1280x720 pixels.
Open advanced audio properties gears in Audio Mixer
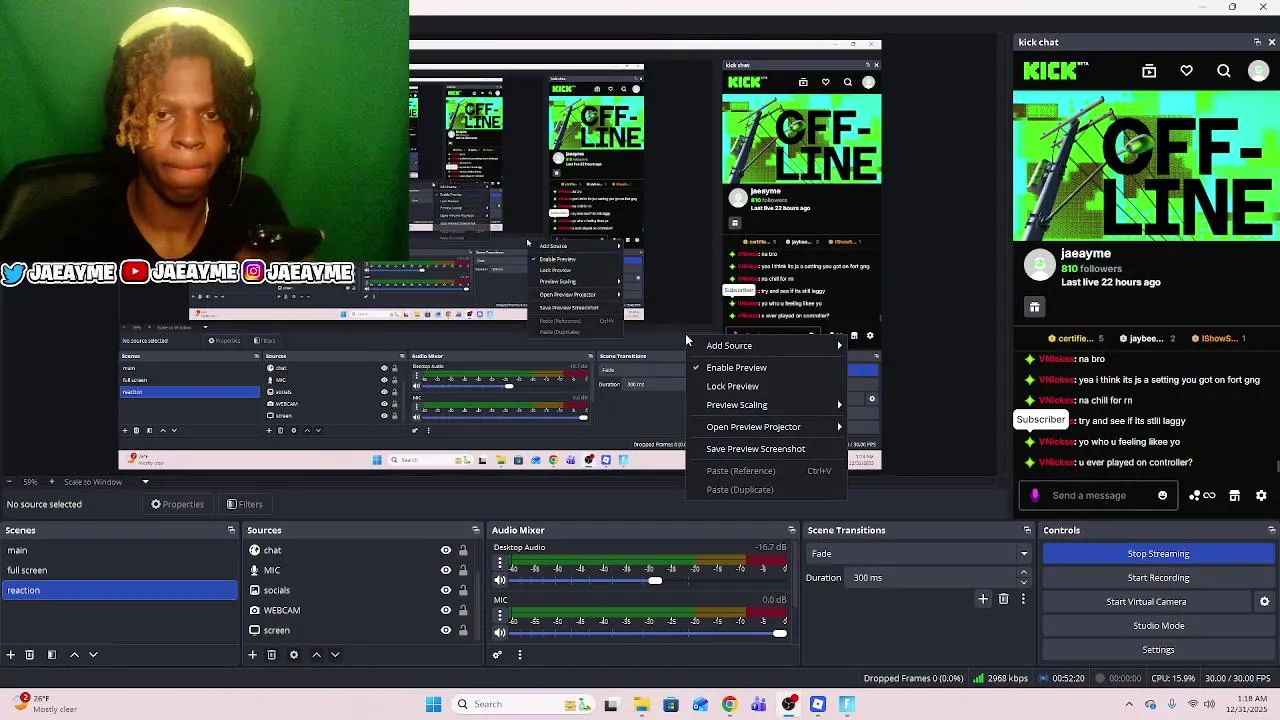[x=497, y=655]
